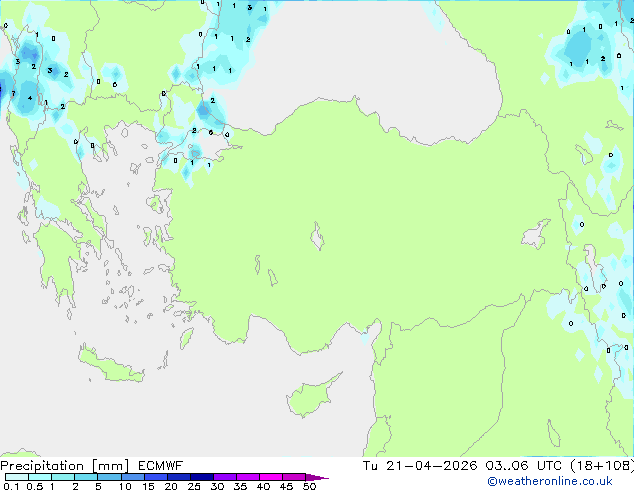Click the 20 label under the legend
The height and width of the screenshot is (490, 634).
(x=170, y=487)
